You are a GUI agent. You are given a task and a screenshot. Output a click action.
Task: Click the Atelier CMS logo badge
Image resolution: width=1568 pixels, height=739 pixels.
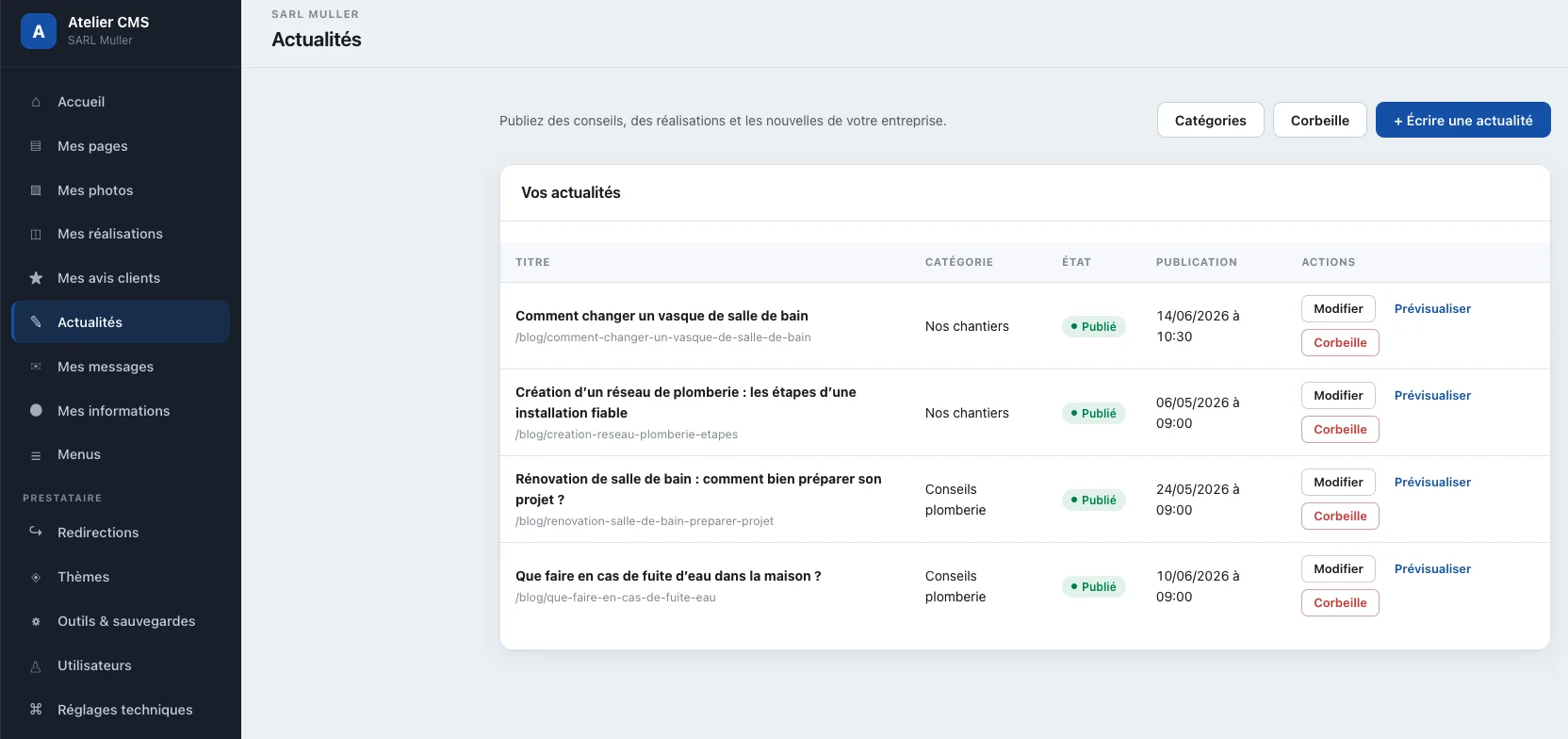pyautogui.click(x=39, y=31)
